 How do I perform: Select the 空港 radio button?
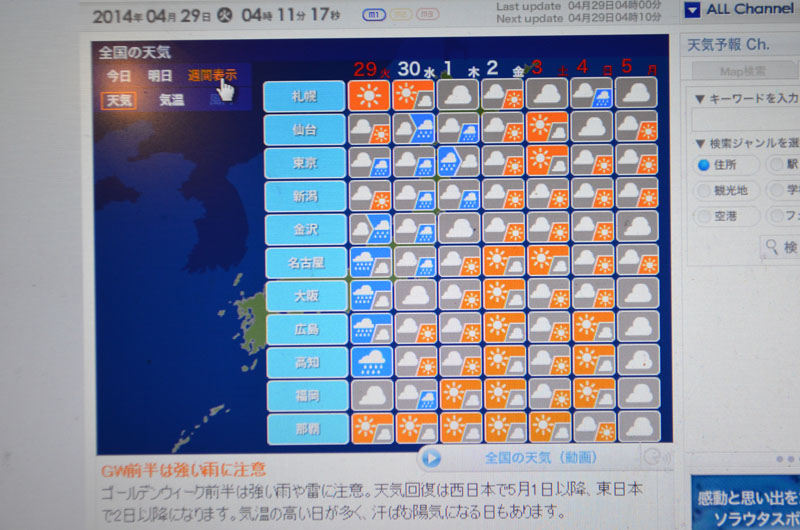(x=704, y=216)
